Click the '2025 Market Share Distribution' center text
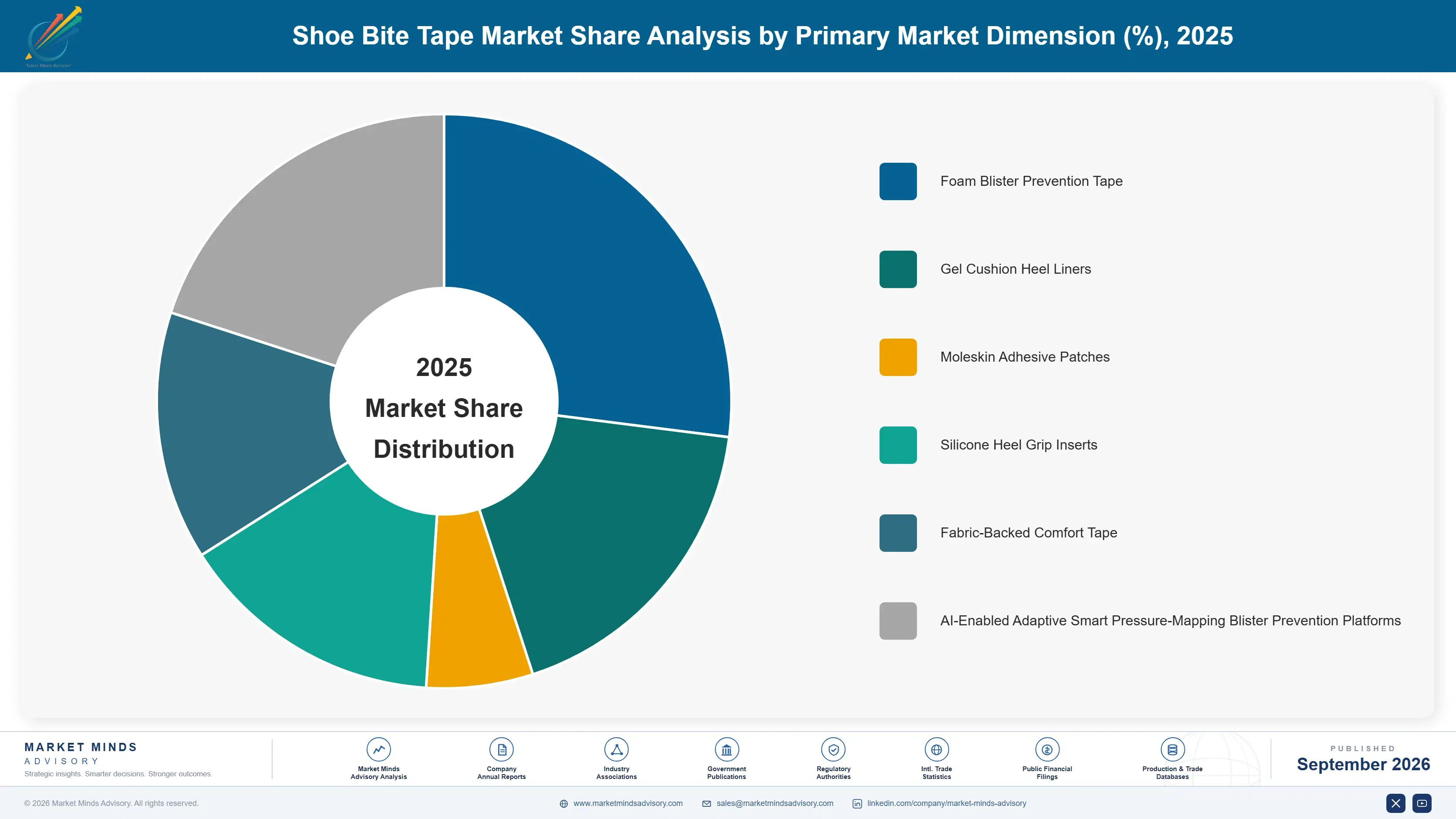Screen dimensions: 1456x819 (x=444, y=408)
